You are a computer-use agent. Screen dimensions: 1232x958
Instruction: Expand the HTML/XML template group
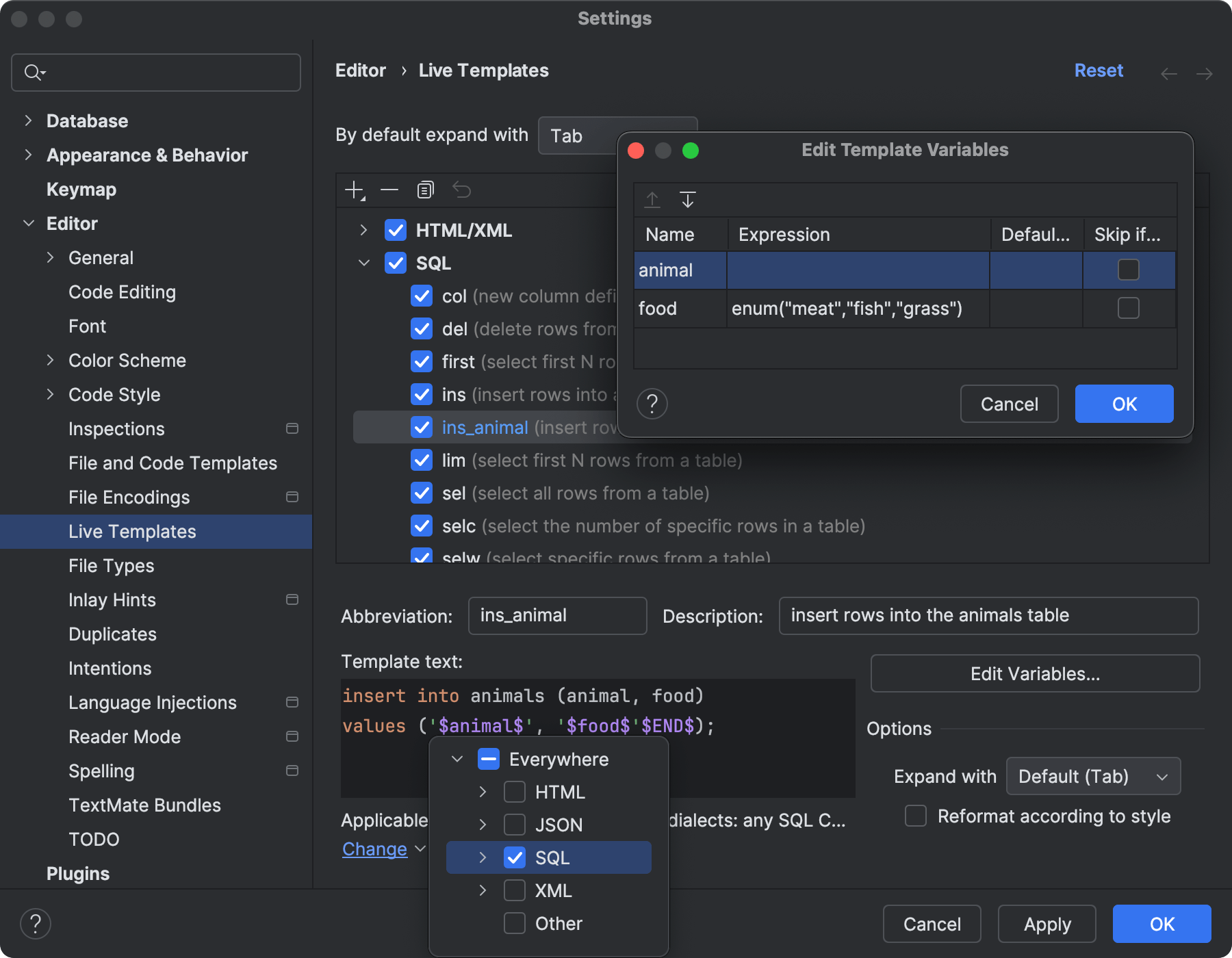pos(363,230)
